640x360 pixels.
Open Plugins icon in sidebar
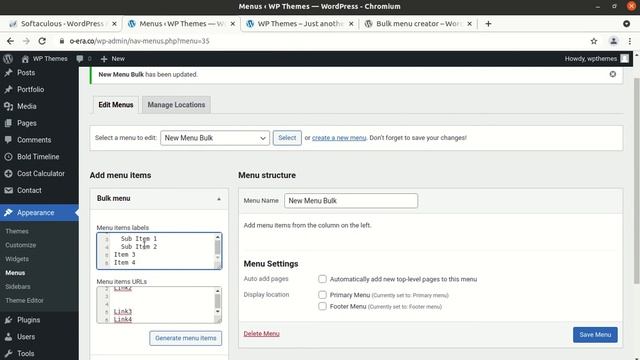[x=8, y=320]
